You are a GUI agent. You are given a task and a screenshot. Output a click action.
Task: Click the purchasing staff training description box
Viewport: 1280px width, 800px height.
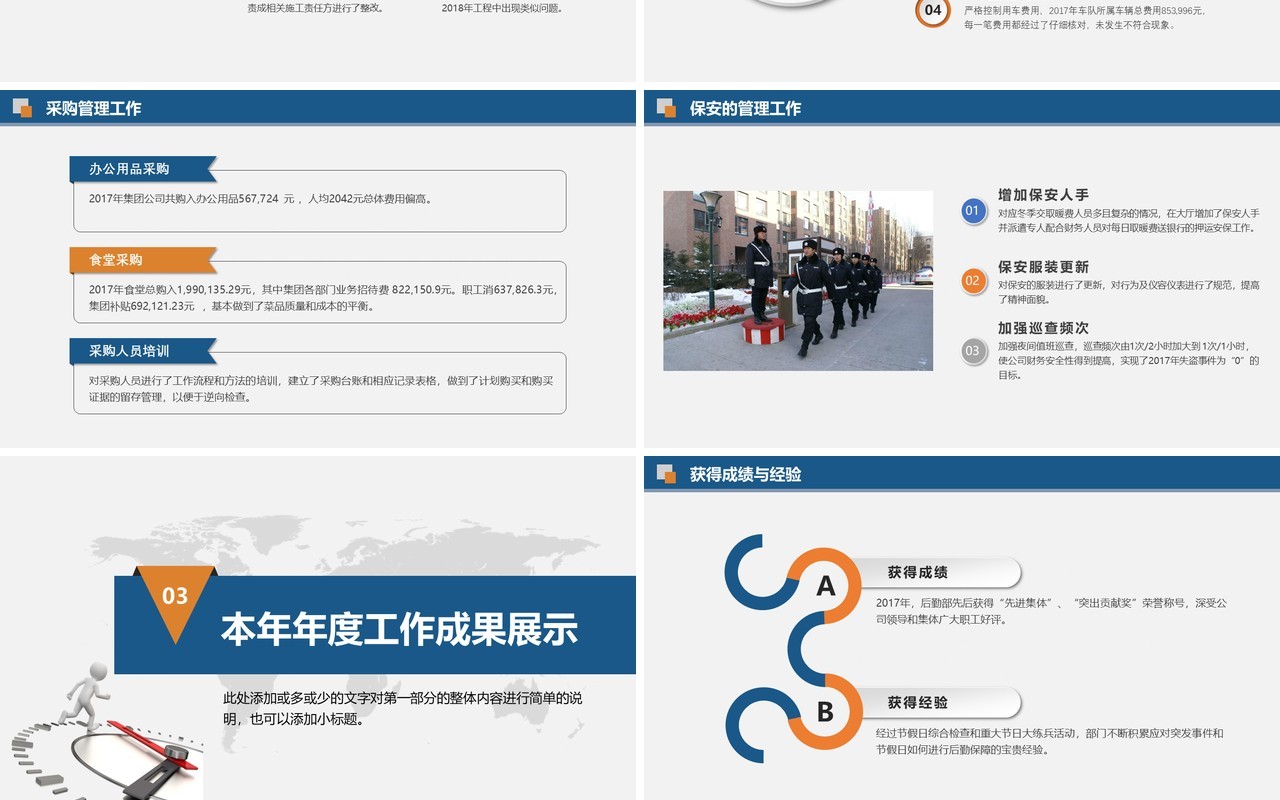tap(320, 383)
